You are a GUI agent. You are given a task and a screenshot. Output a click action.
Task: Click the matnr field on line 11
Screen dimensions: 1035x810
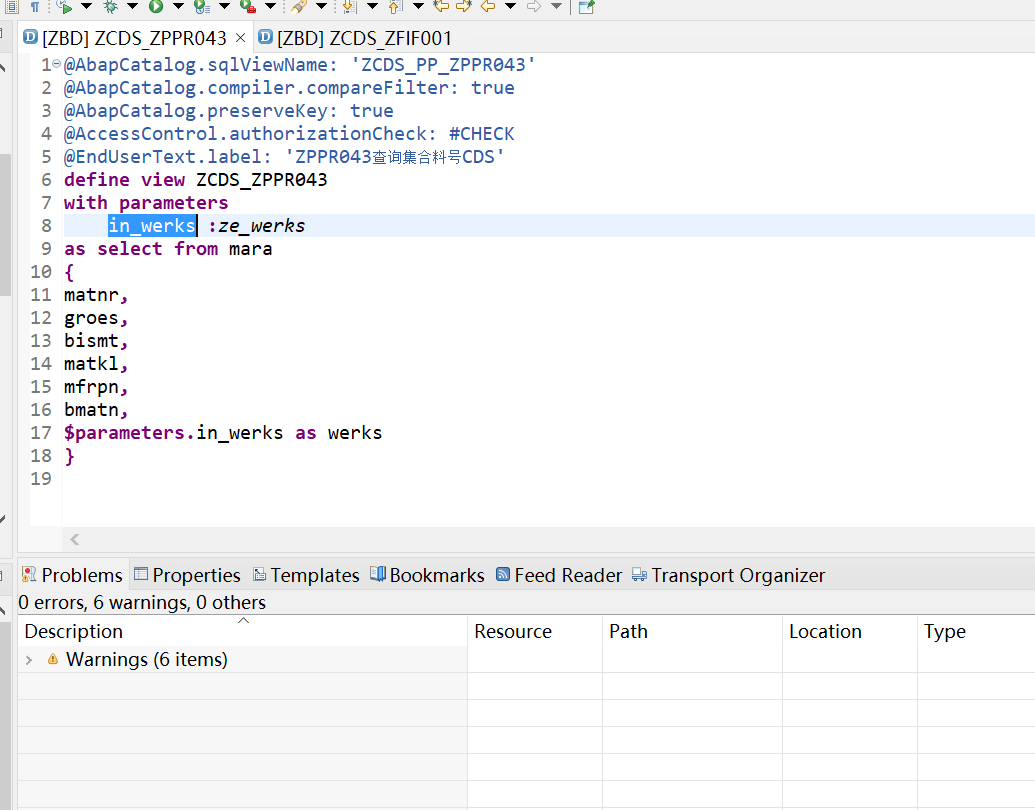pyautogui.click(x=91, y=295)
